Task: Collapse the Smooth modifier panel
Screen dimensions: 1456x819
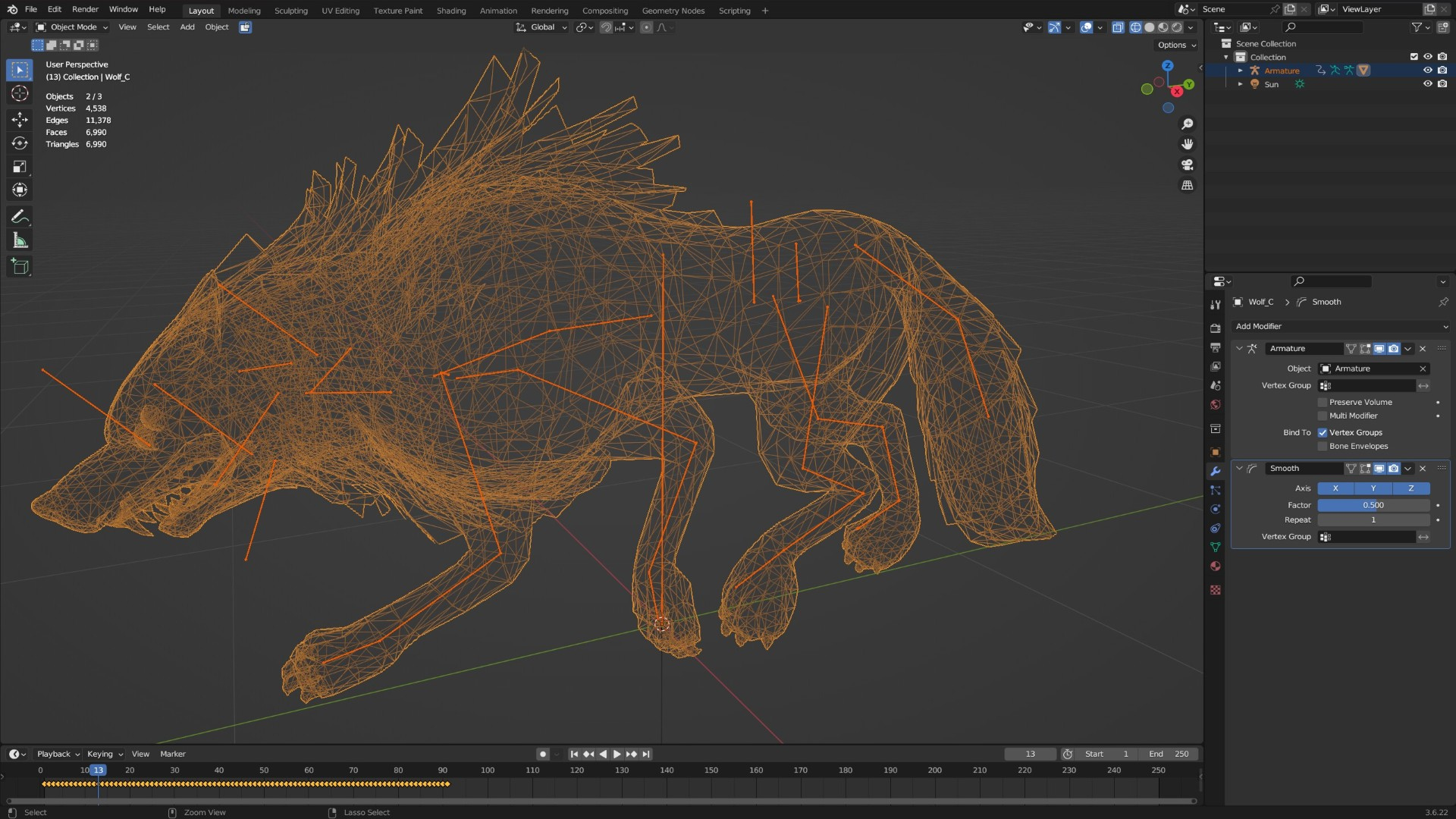Action: pyautogui.click(x=1239, y=469)
